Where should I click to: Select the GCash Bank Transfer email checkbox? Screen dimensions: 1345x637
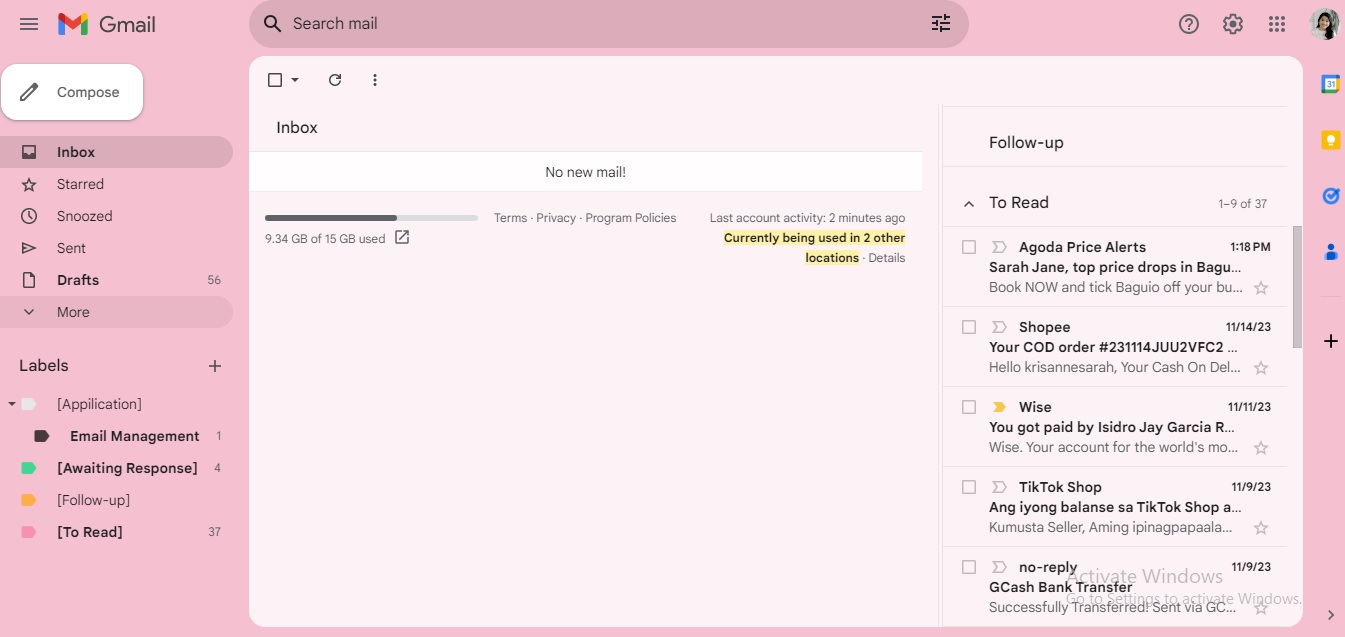point(968,567)
